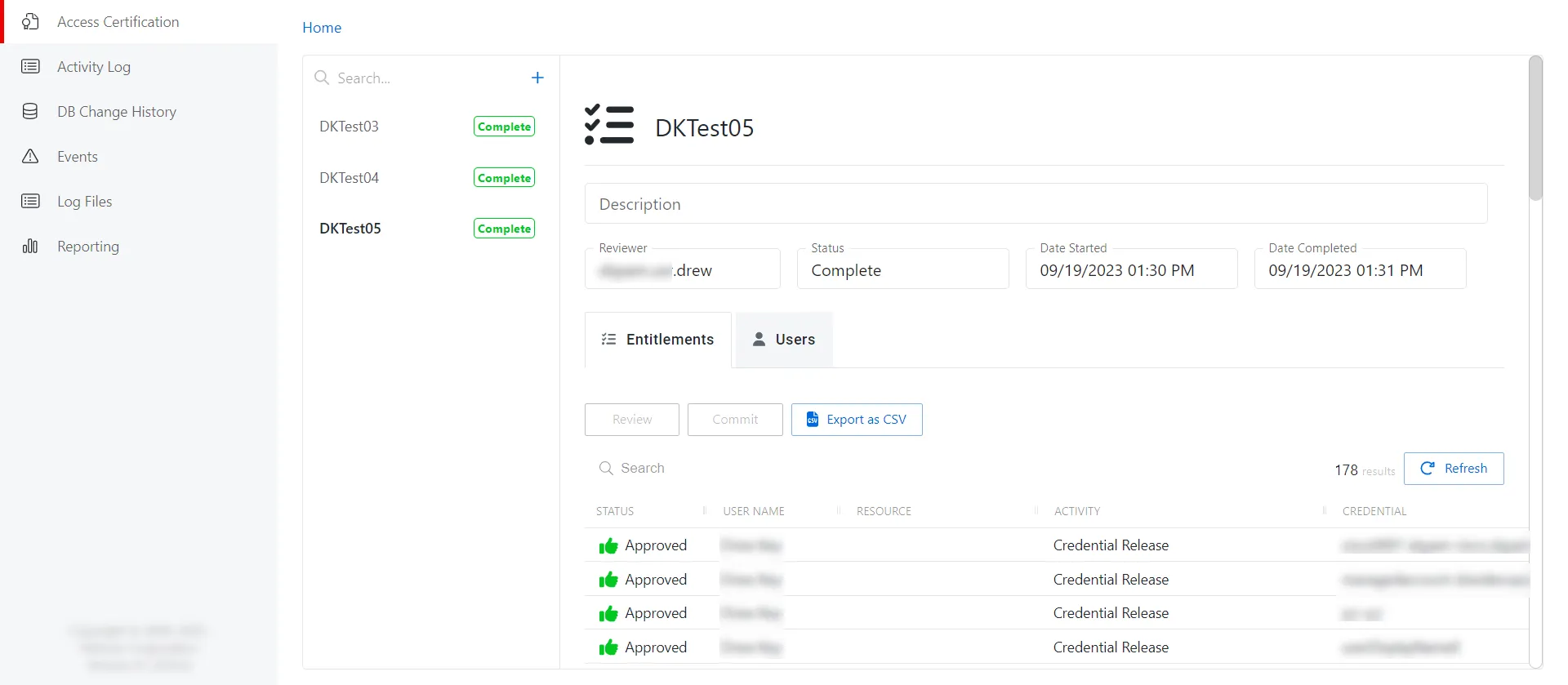Open the Reporting section

[x=139, y=247]
